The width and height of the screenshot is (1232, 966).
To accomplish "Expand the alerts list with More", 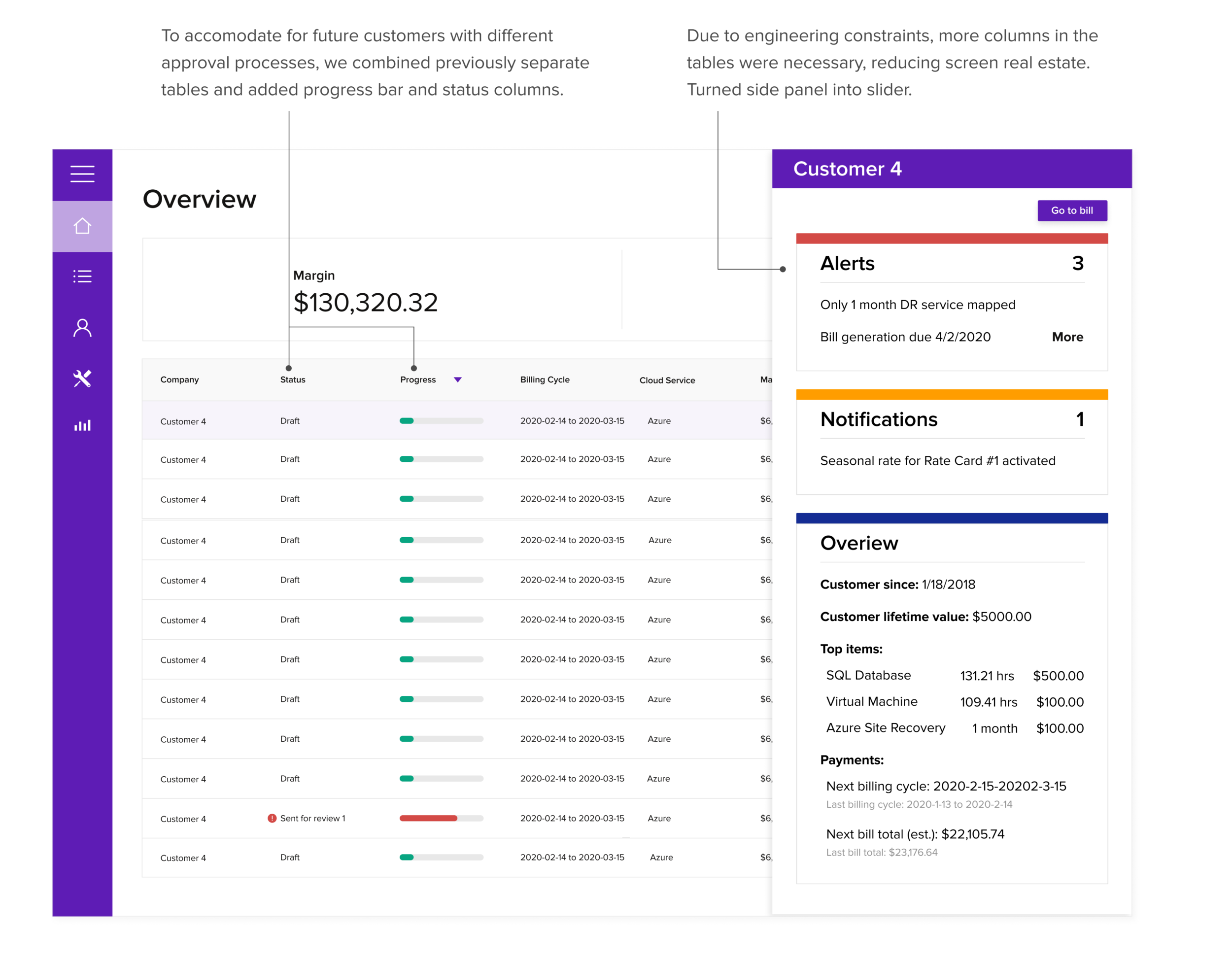I will click(1067, 337).
